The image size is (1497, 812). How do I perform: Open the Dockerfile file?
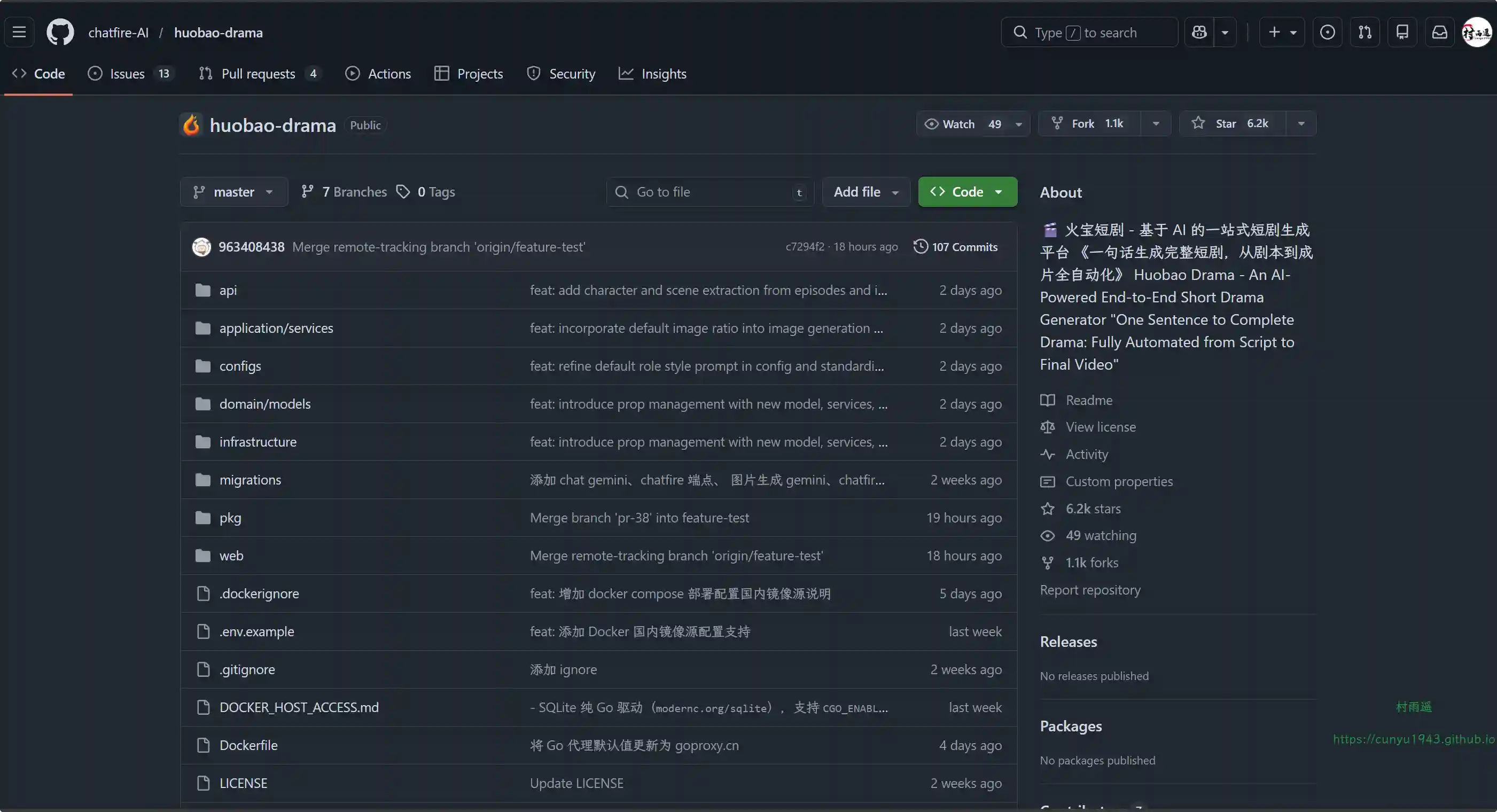pyautogui.click(x=248, y=745)
